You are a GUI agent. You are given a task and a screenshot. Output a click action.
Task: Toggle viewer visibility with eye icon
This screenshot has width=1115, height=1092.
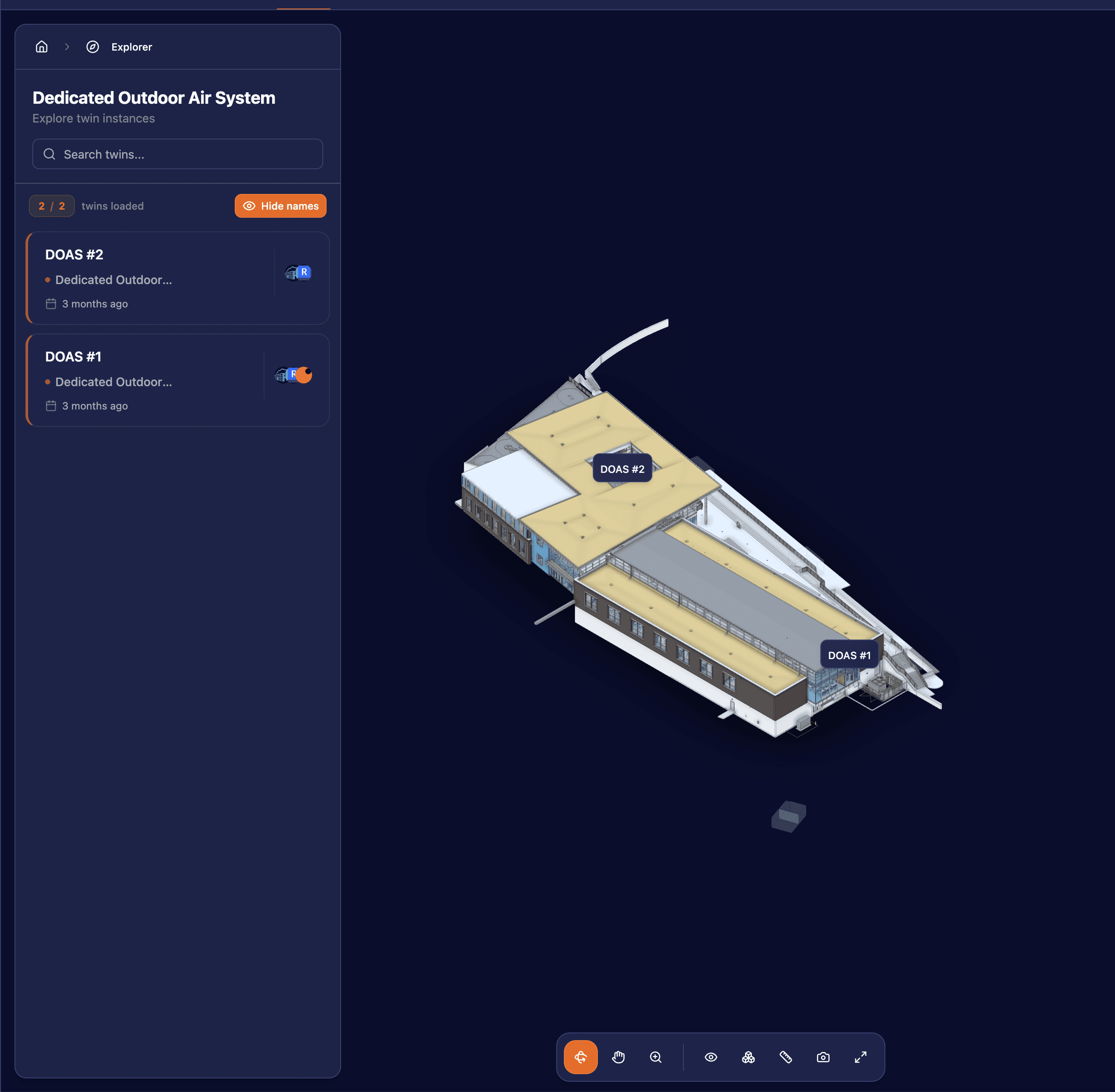coord(711,1057)
